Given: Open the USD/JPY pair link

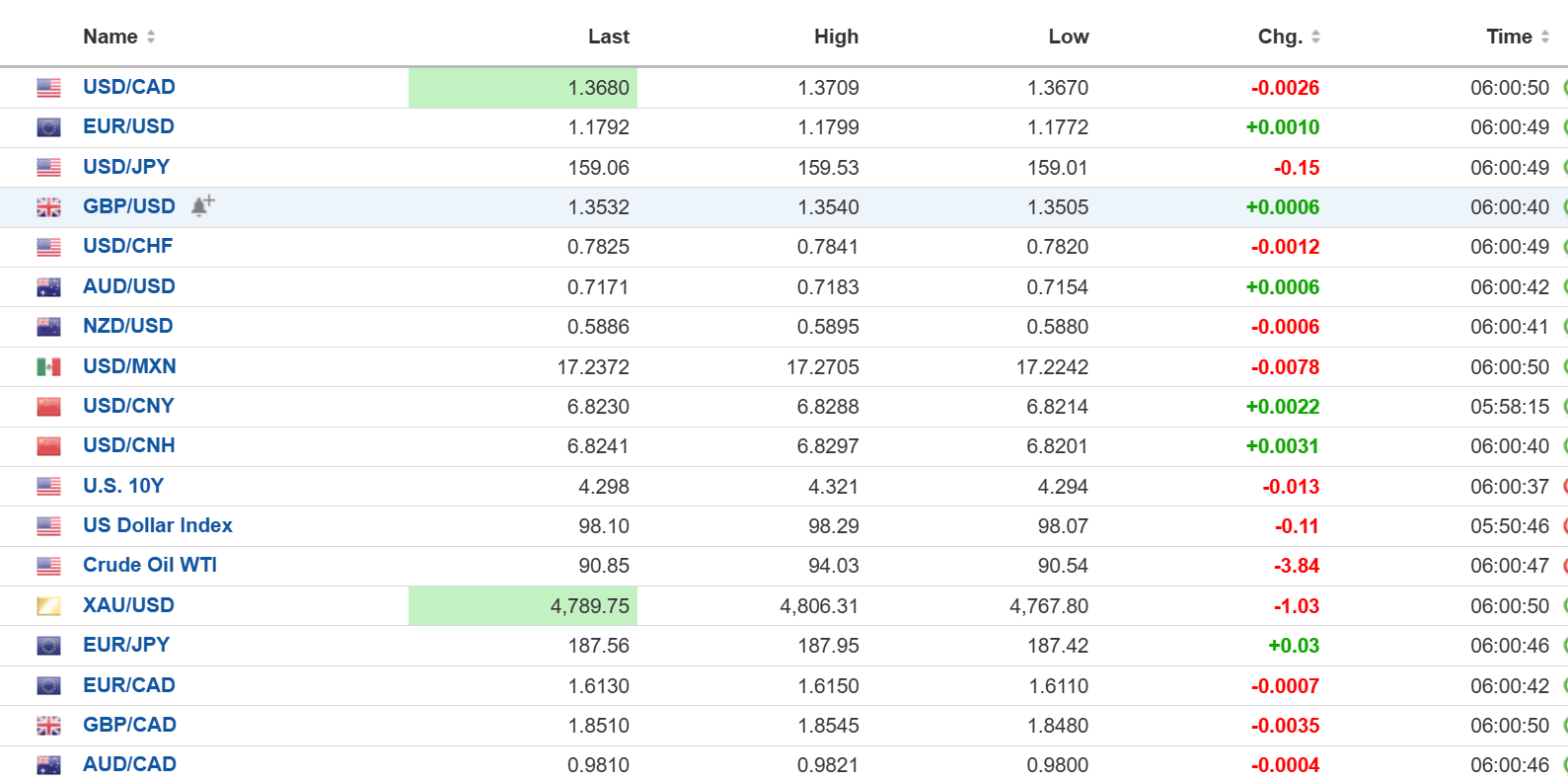Looking at the screenshot, I should point(126,167).
